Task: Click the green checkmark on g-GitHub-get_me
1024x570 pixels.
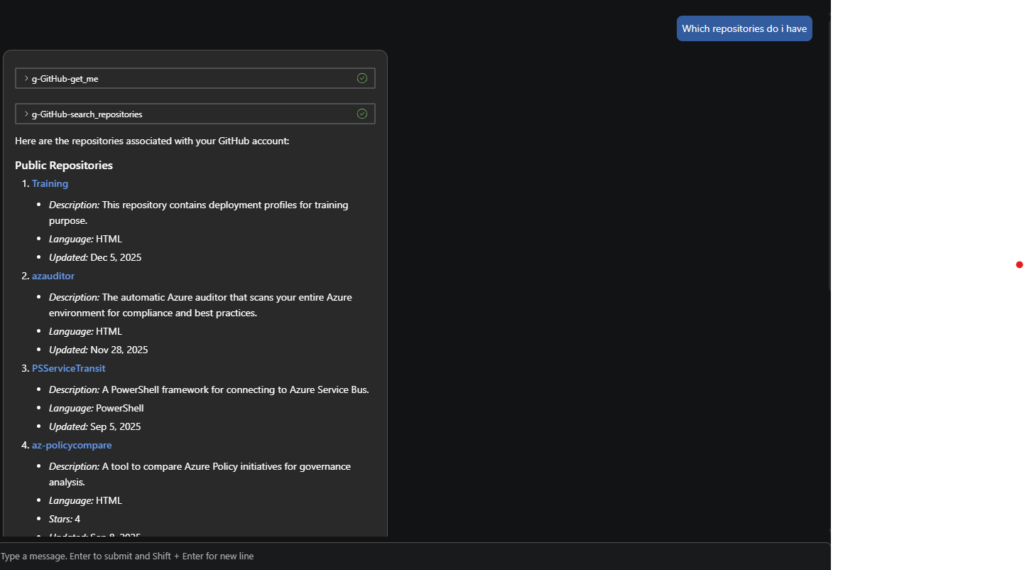Action: coord(362,78)
